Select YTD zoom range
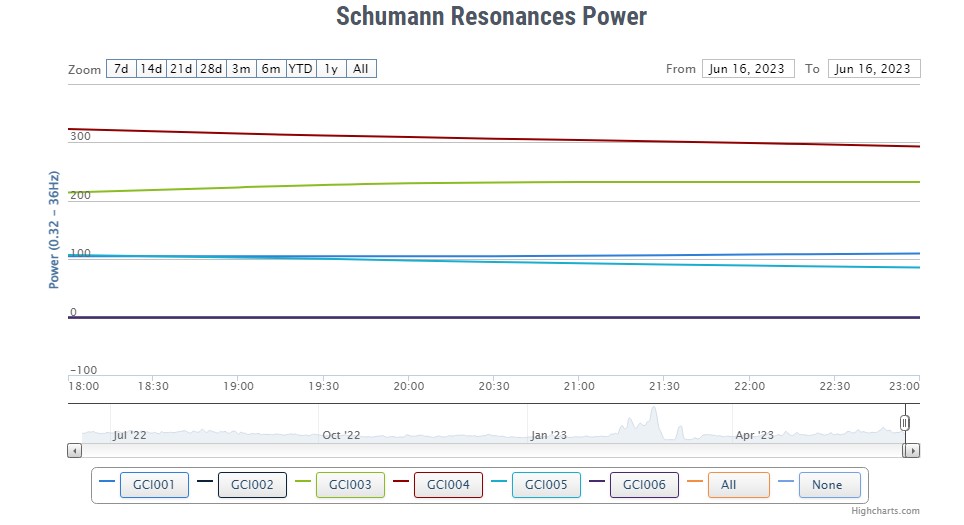The image size is (964, 525). point(301,69)
